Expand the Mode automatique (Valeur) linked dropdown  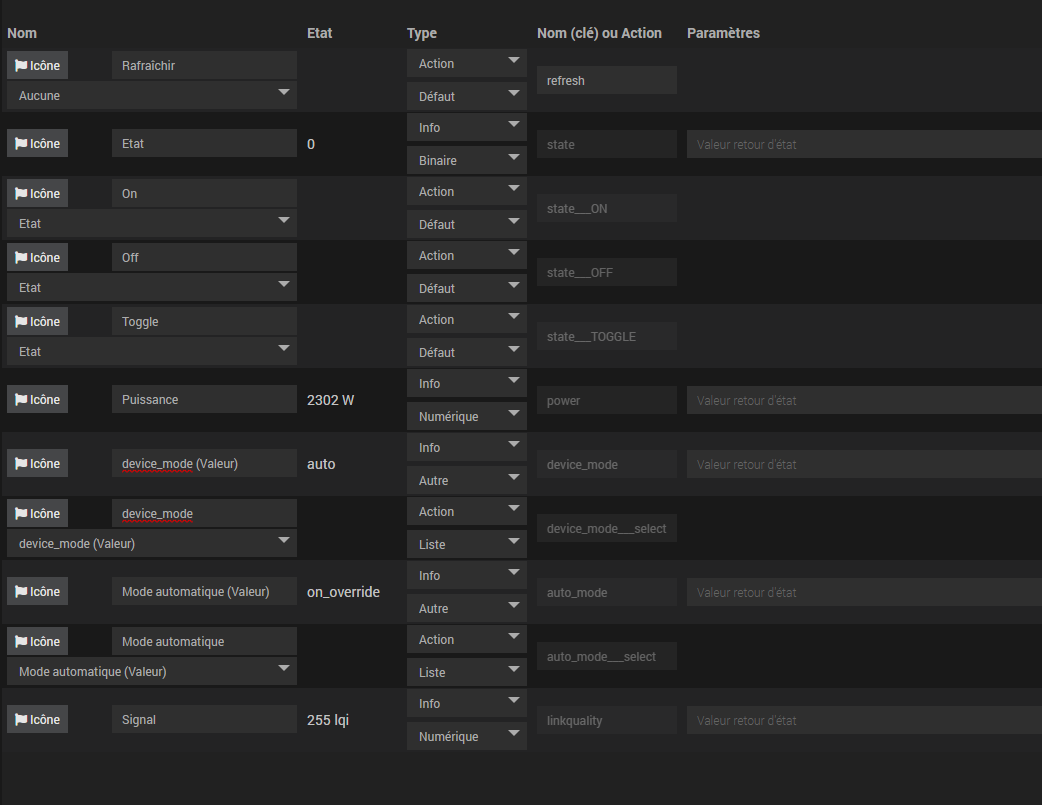tap(151, 672)
